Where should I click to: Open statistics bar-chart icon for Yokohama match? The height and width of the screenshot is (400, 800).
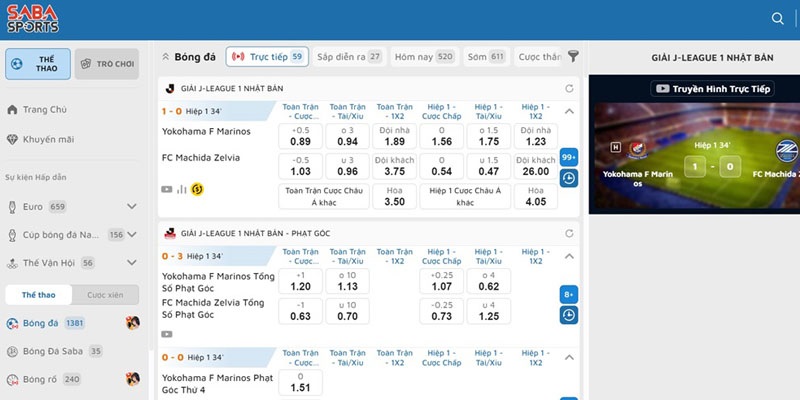(181, 190)
